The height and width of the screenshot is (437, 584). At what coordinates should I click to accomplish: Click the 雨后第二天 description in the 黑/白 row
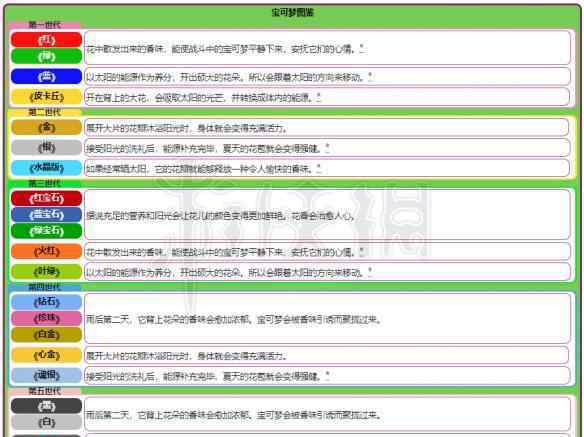coord(234,415)
